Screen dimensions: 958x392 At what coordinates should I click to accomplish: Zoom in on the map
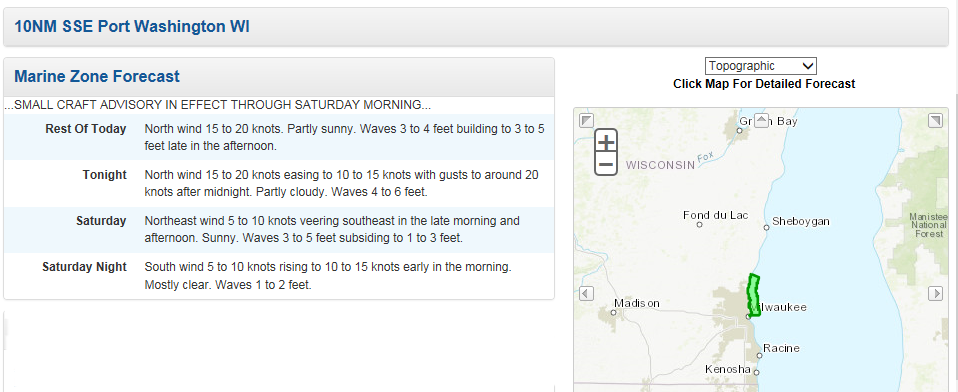click(605, 143)
